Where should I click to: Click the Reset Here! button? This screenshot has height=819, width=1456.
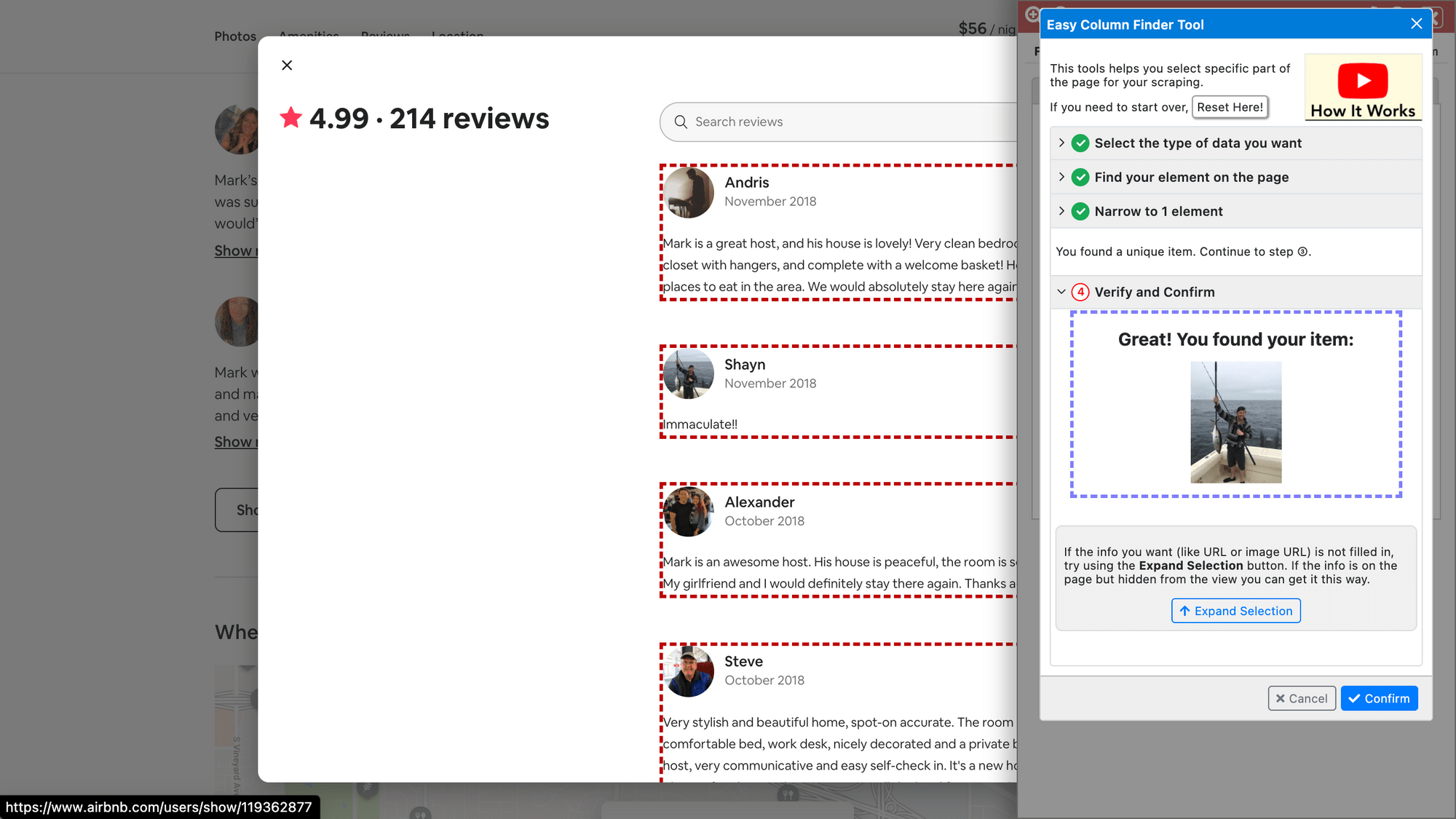[1230, 107]
